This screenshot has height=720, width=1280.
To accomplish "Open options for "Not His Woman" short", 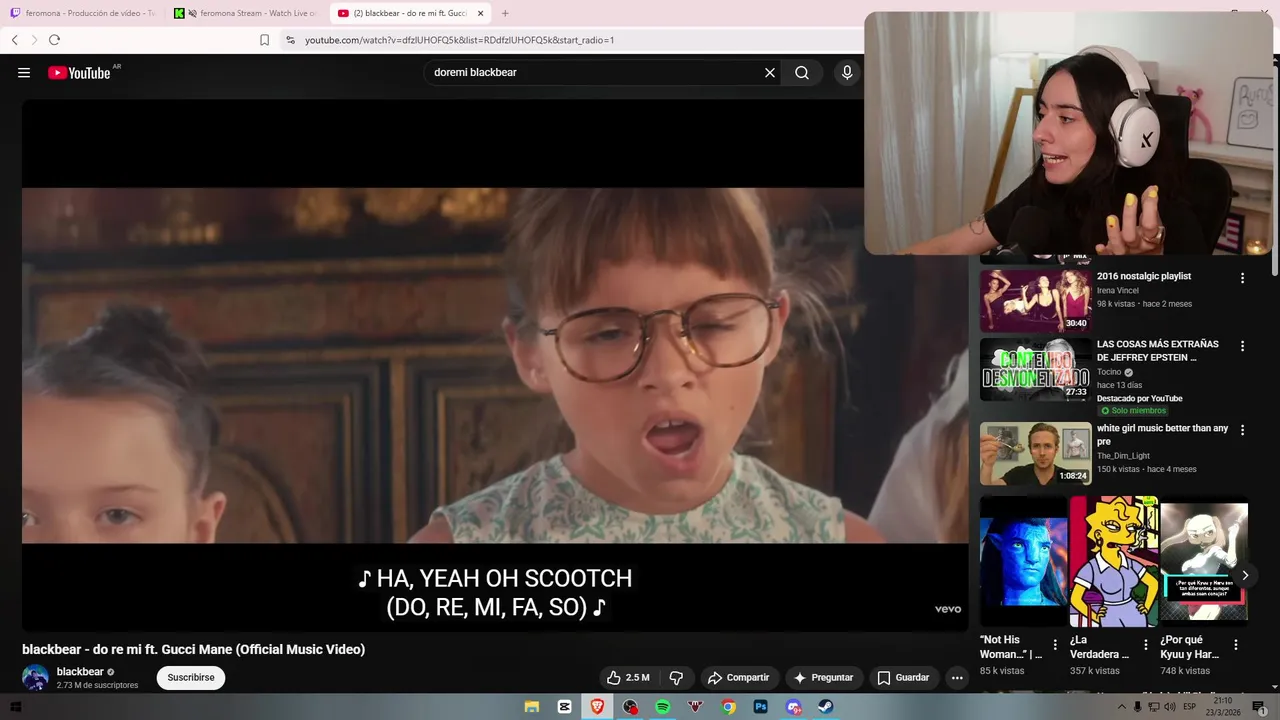I will 1055,645.
